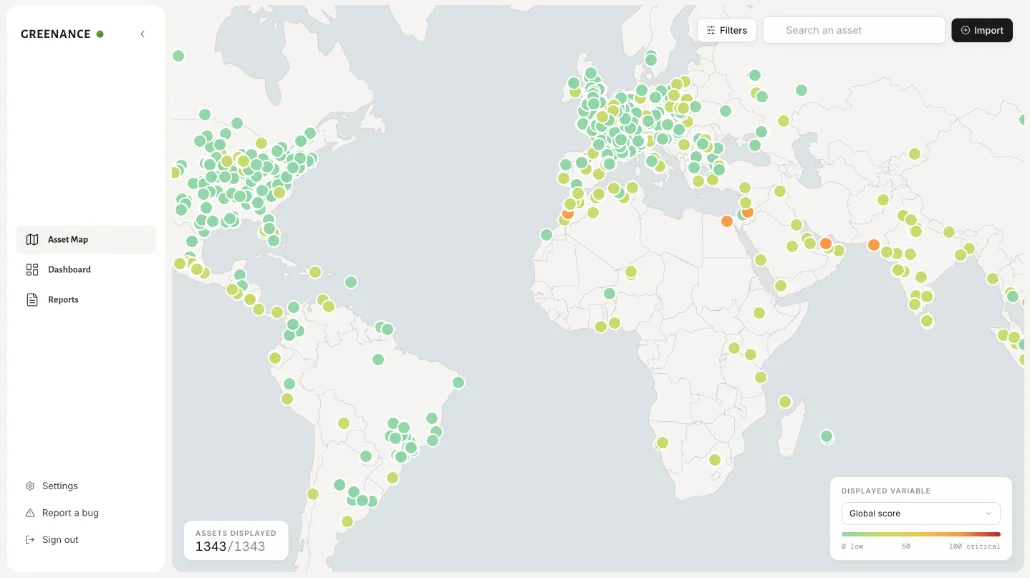The width and height of the screenshot is (1030, 578).
Task: Select the orange asset marker in Egypt
Action: 727,221
